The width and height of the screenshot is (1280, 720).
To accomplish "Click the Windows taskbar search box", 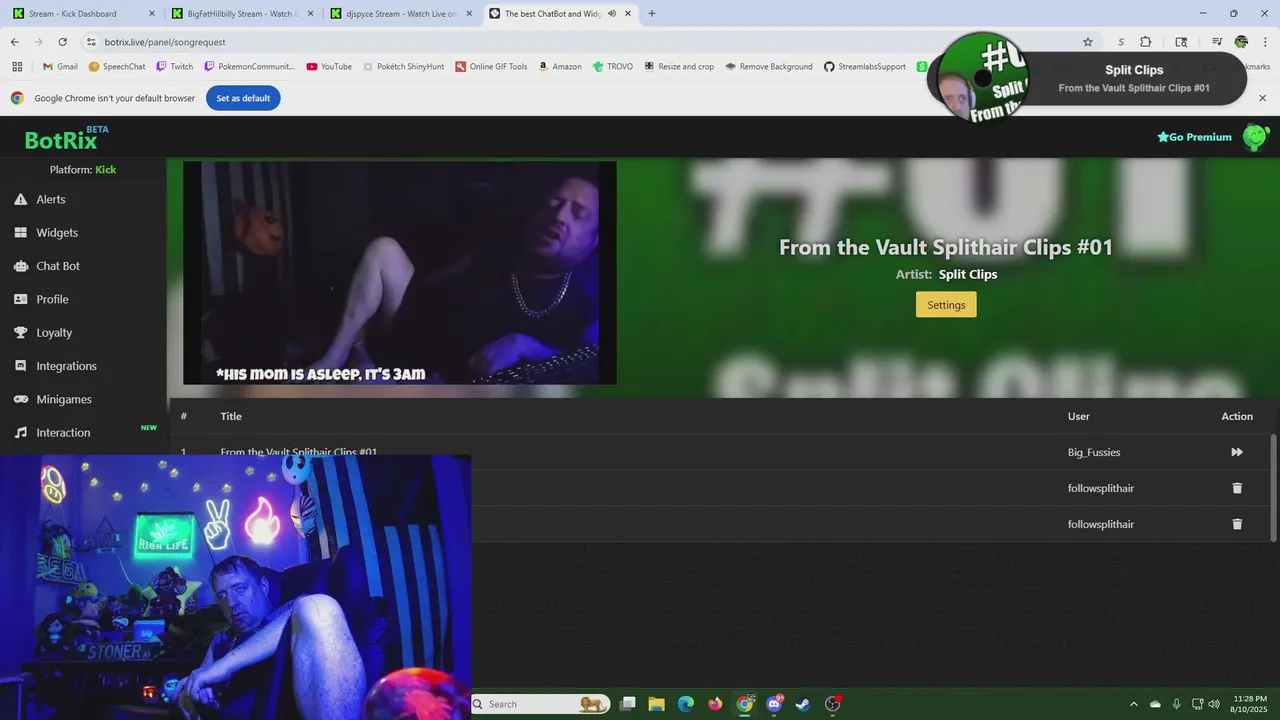I will click(x=541, y=704).
